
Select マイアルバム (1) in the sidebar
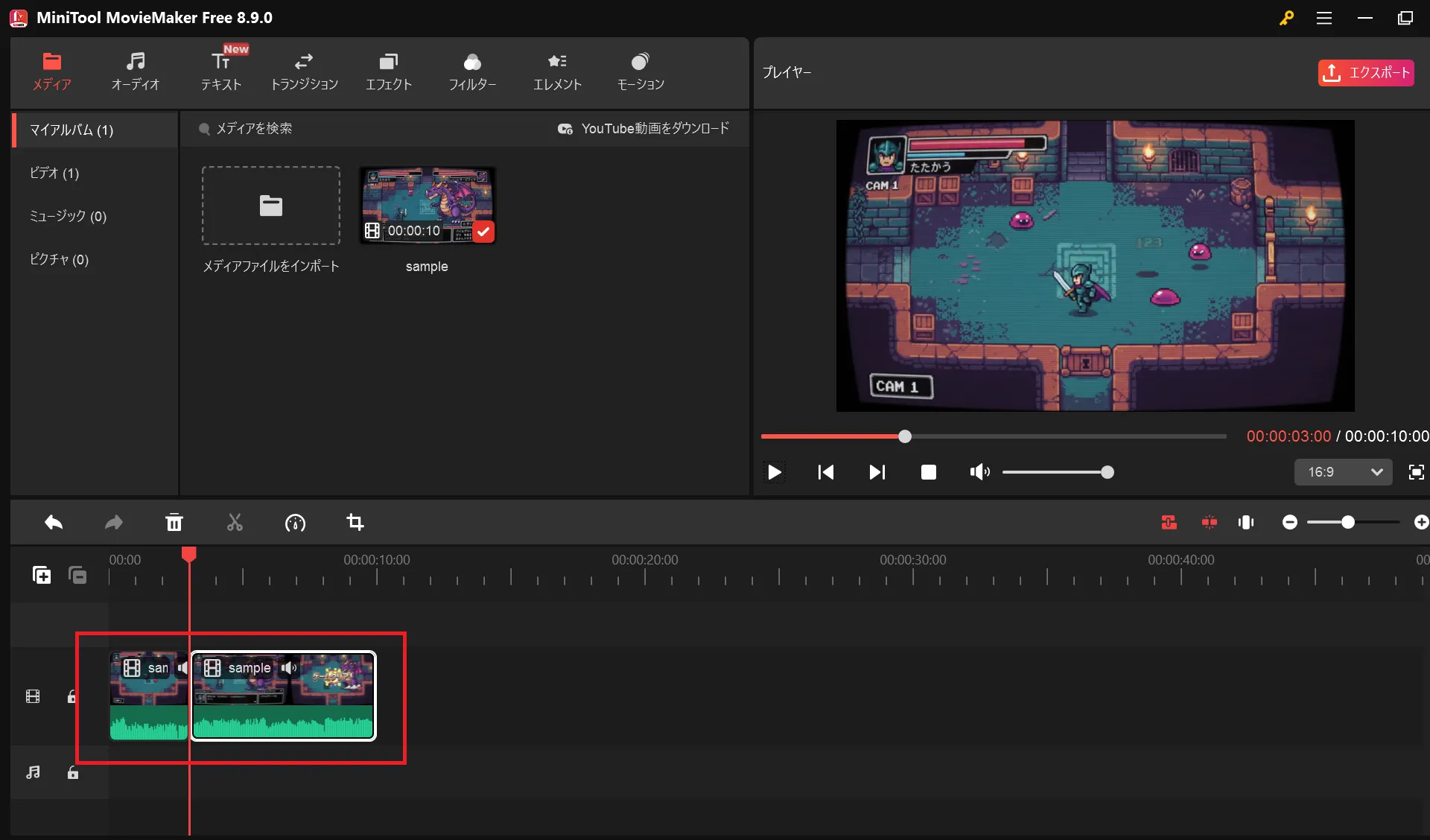96,130
